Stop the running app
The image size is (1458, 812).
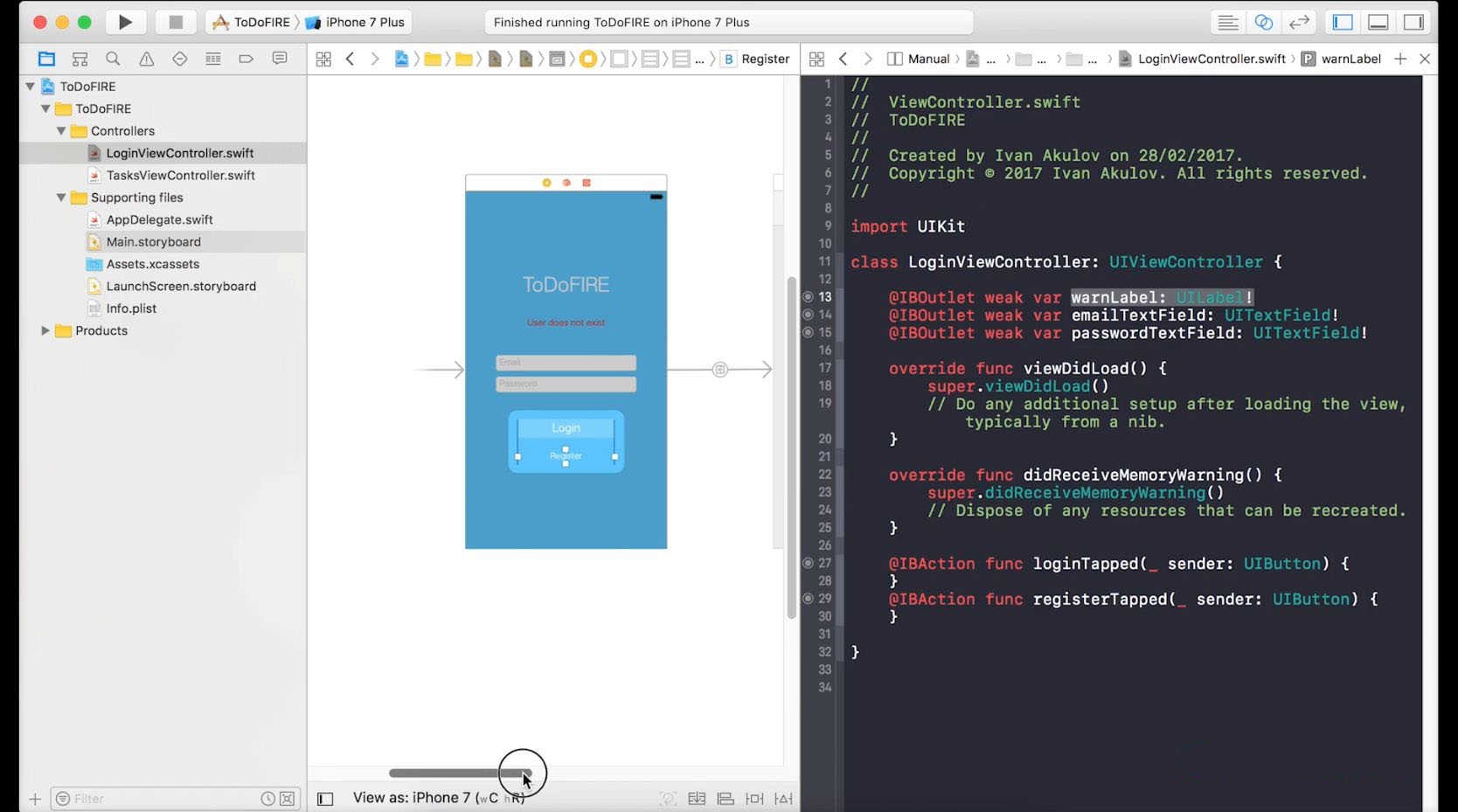(x=176, y=22)
